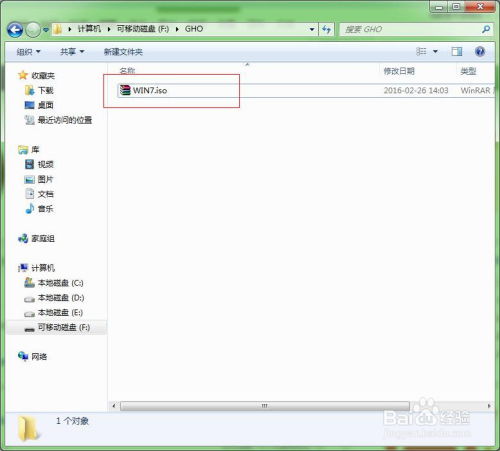
Task: Click the 音乐 library icon
Action: point(30,209)
